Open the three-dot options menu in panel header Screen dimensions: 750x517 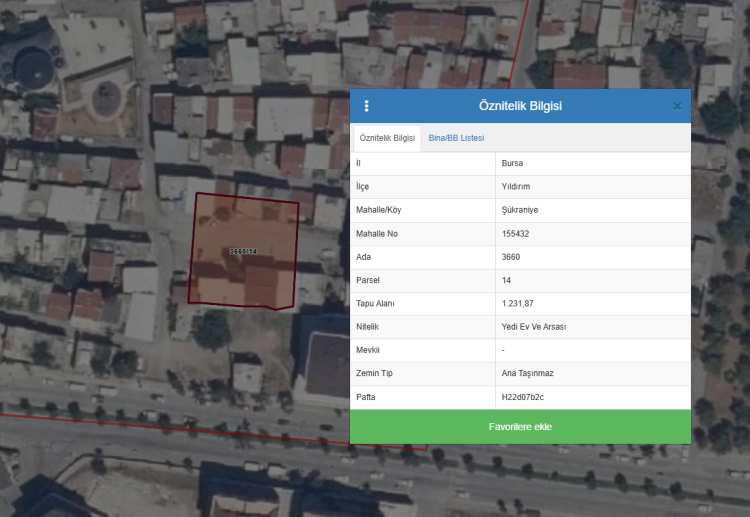366,106
